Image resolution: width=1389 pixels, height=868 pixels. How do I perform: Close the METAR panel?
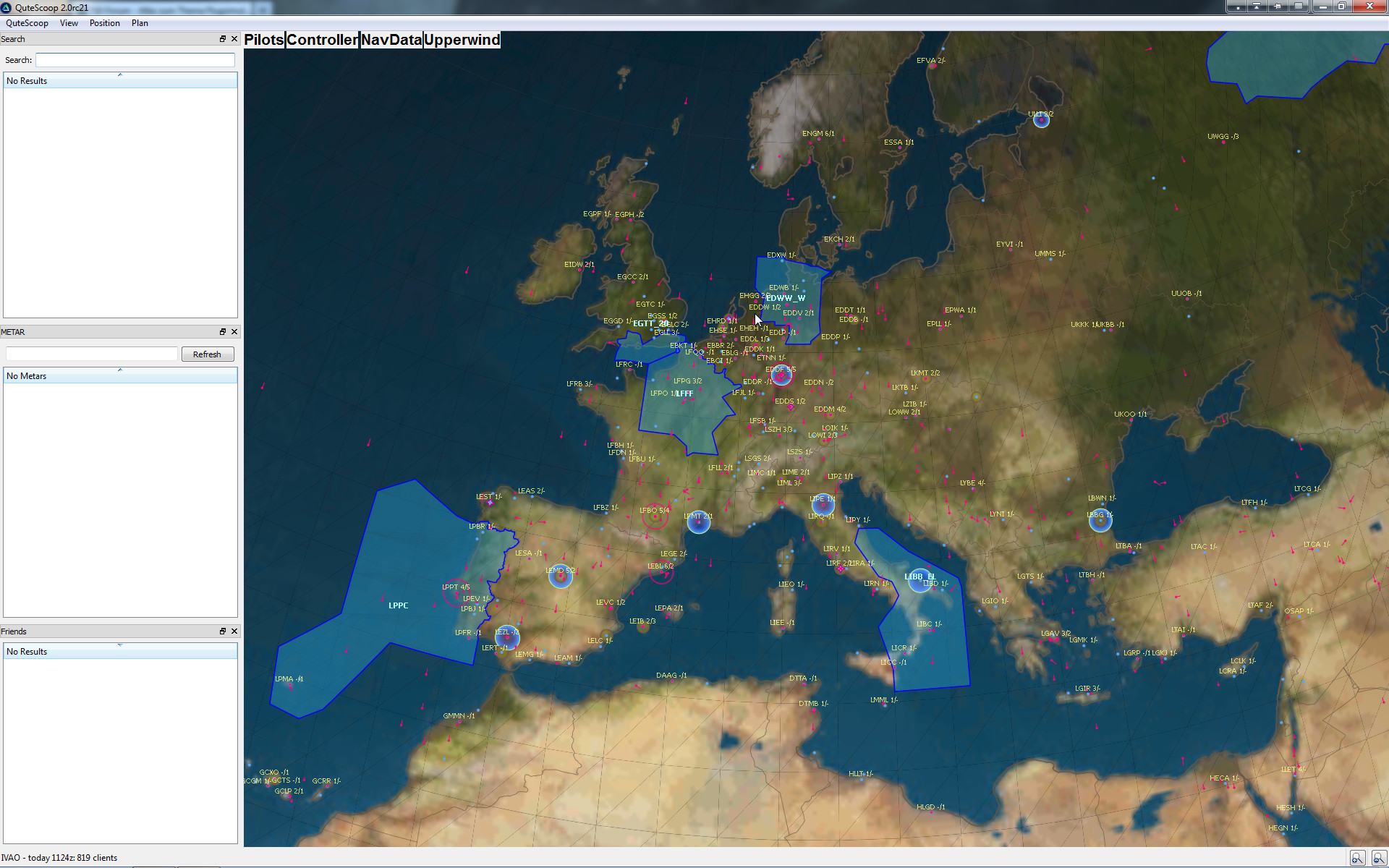click(x=234, y=332)
